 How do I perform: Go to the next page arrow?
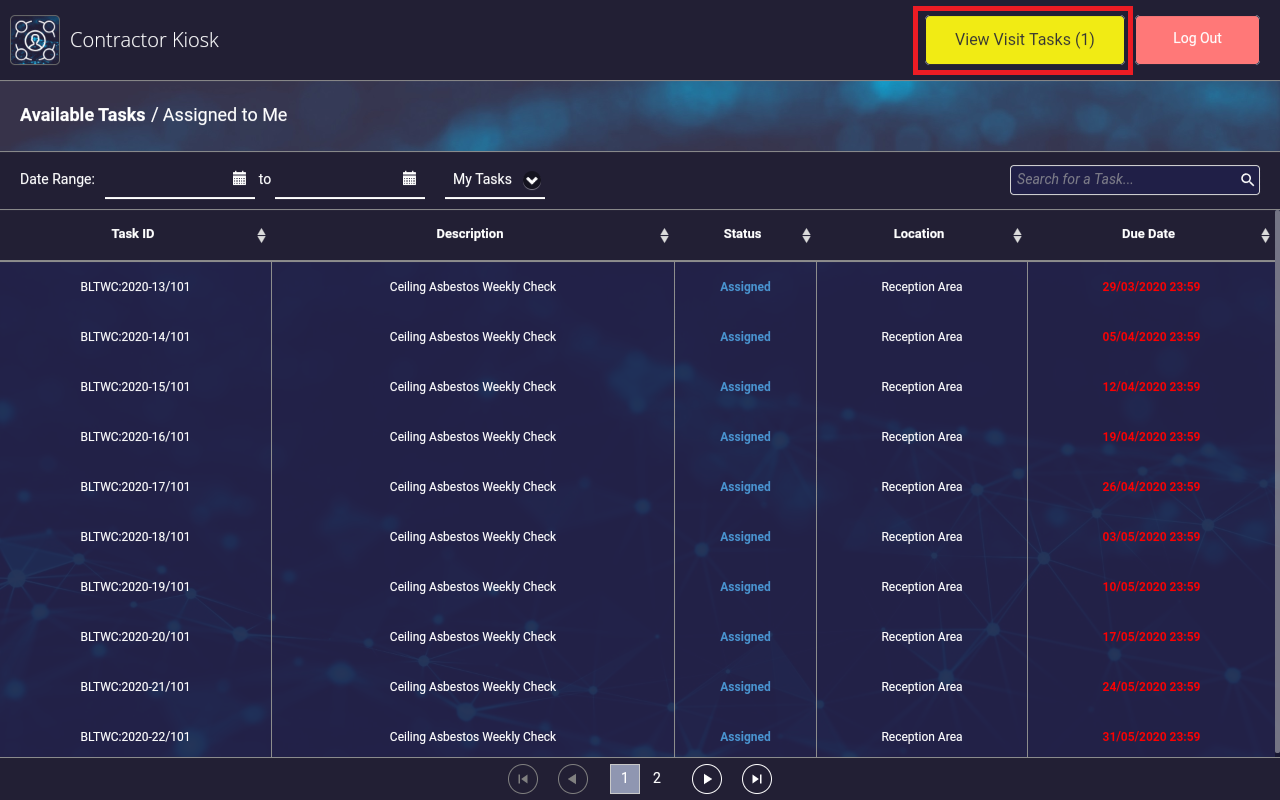pyautogui.click(x=707, y=779)
